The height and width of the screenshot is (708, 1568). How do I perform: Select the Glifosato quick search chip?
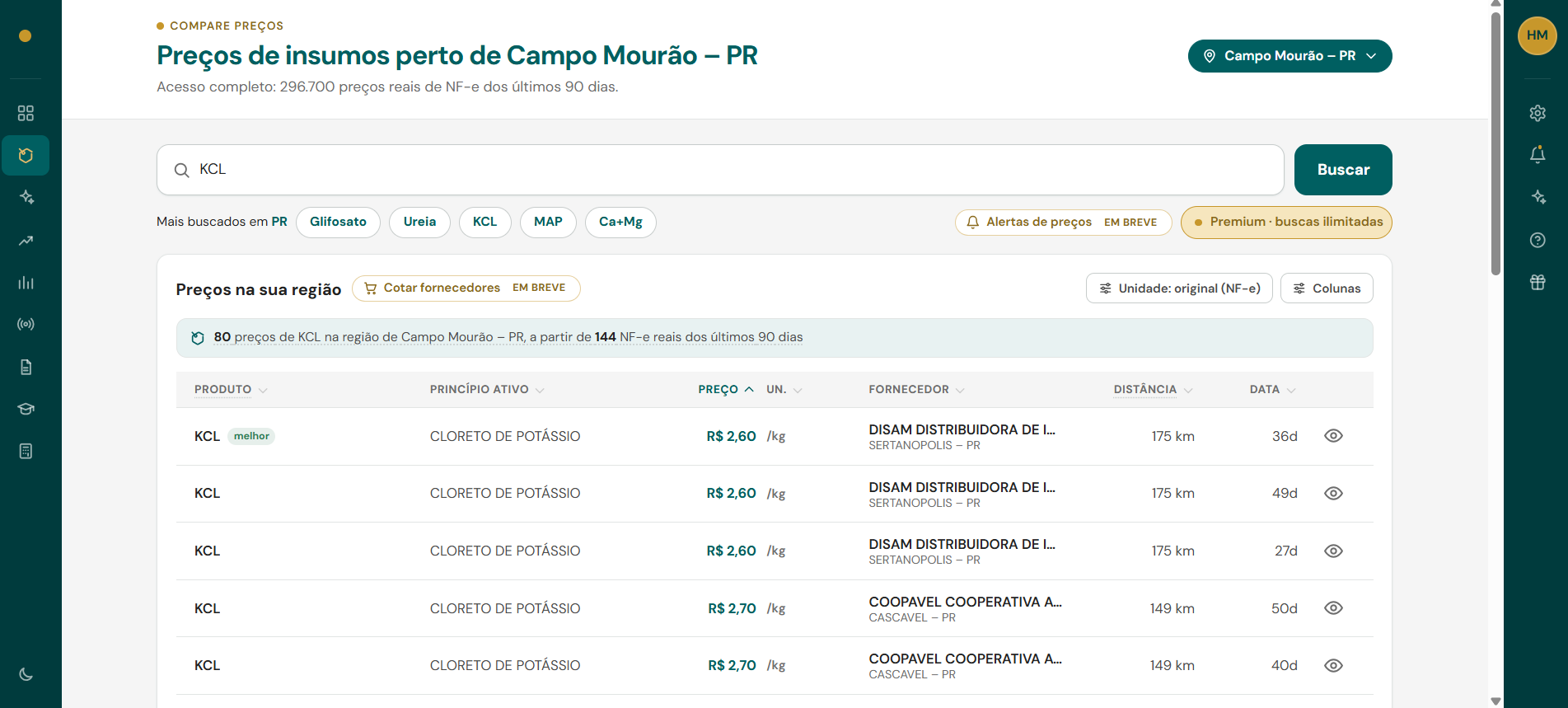pyautogui.click(x=338, y=222)
